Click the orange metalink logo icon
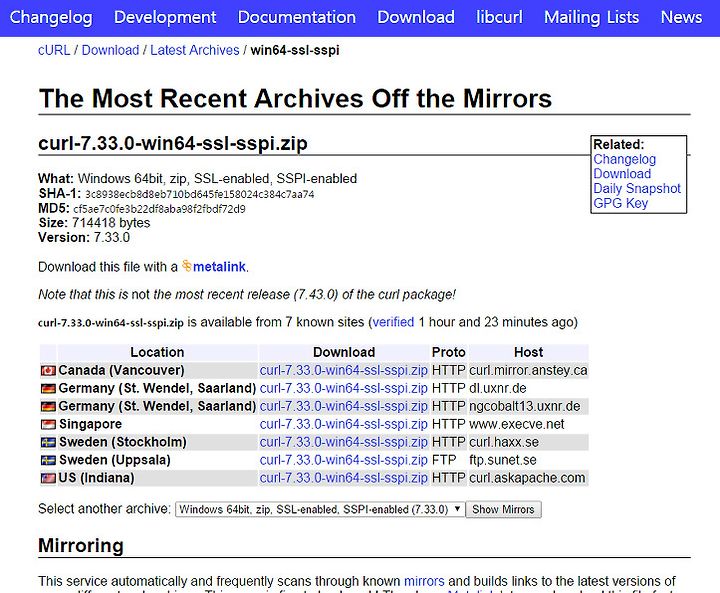Screen dimensions: 720x593 pos(186,265)
